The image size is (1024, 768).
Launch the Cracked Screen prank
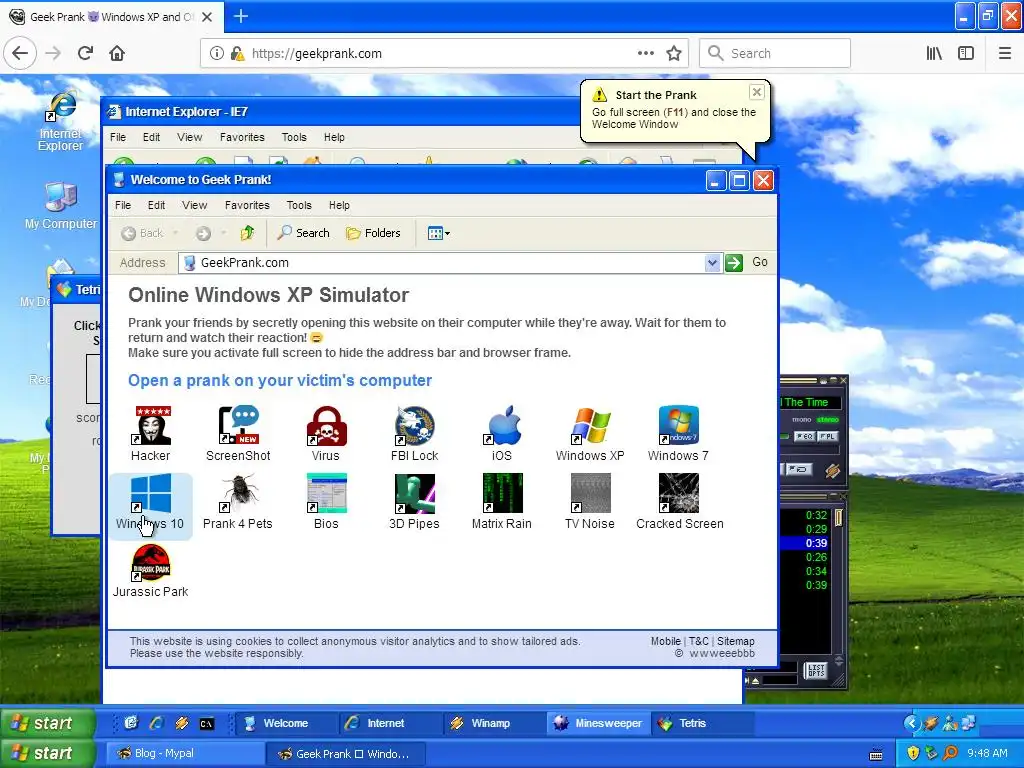tap(679, 502)
